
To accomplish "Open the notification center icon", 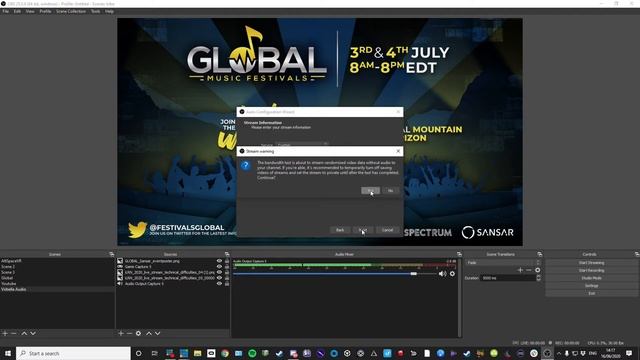I will click(629, 353).
